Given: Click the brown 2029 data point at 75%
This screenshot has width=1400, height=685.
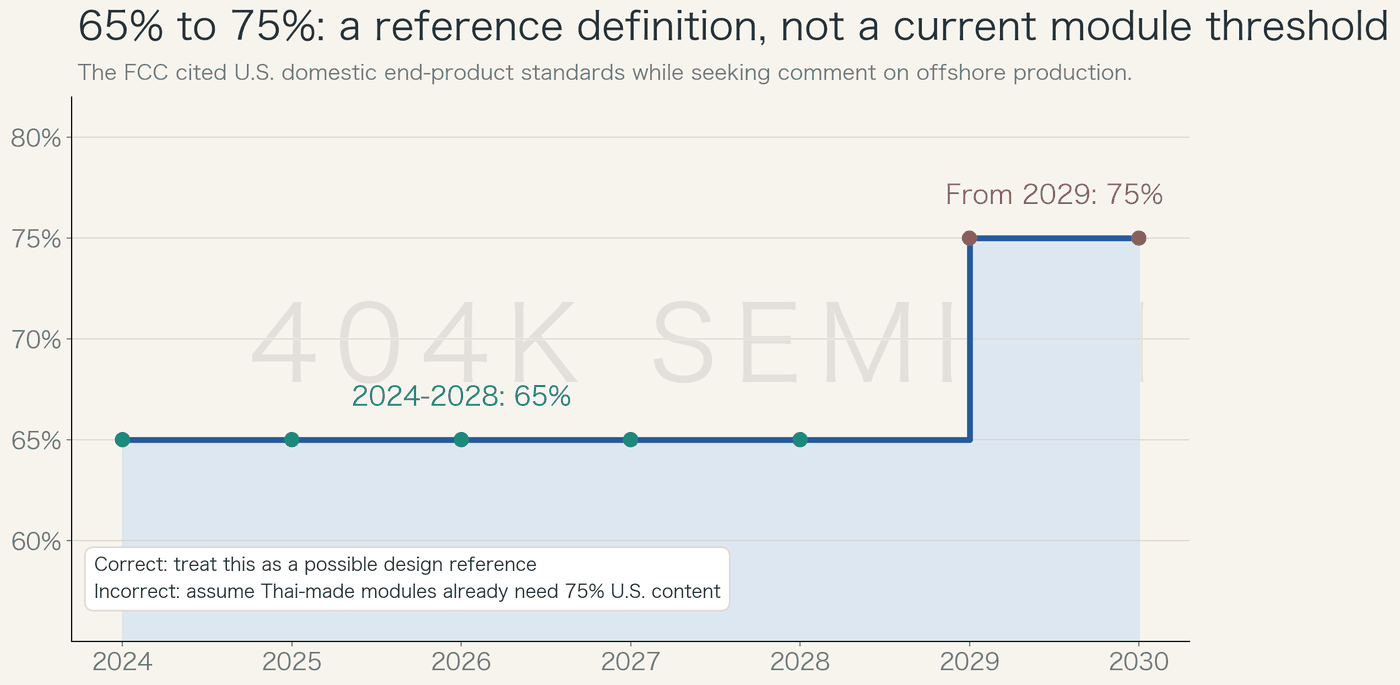Looking at the screenshot, I should pyautogui.click(x=969, y=238).
